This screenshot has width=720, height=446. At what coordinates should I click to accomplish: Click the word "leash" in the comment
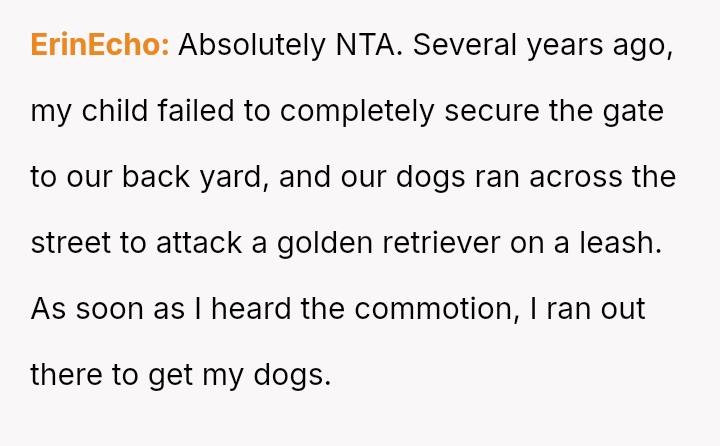(624, 244)
